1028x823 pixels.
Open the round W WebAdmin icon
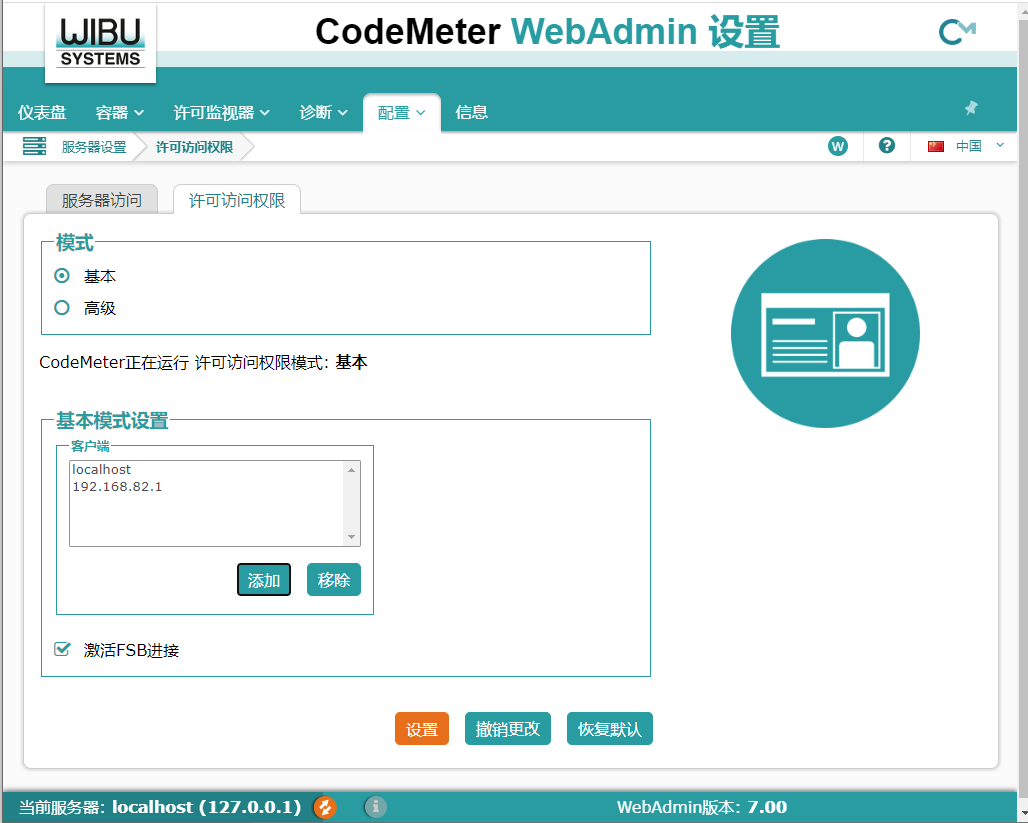coord(837,146)
